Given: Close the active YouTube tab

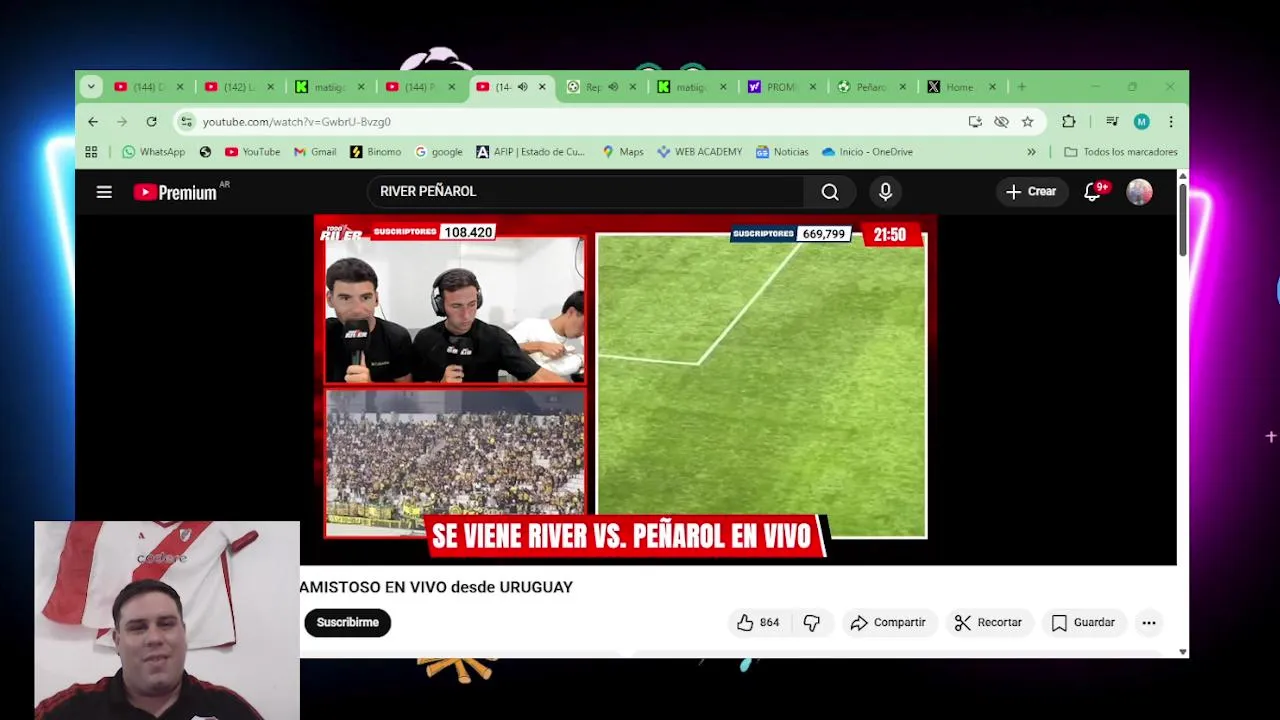Looking at the screenshot, I should pyautogui.click(x=542, y=87).
